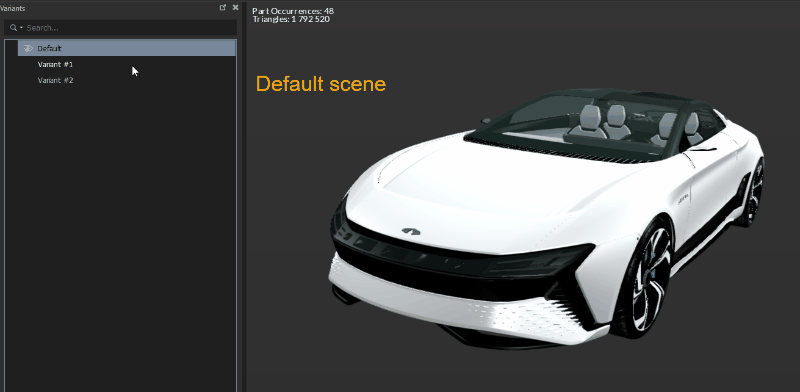Click the active-variant icon beside Default
Image resolution: width=800 pixels, height=392 pixels.
[28, 48]
